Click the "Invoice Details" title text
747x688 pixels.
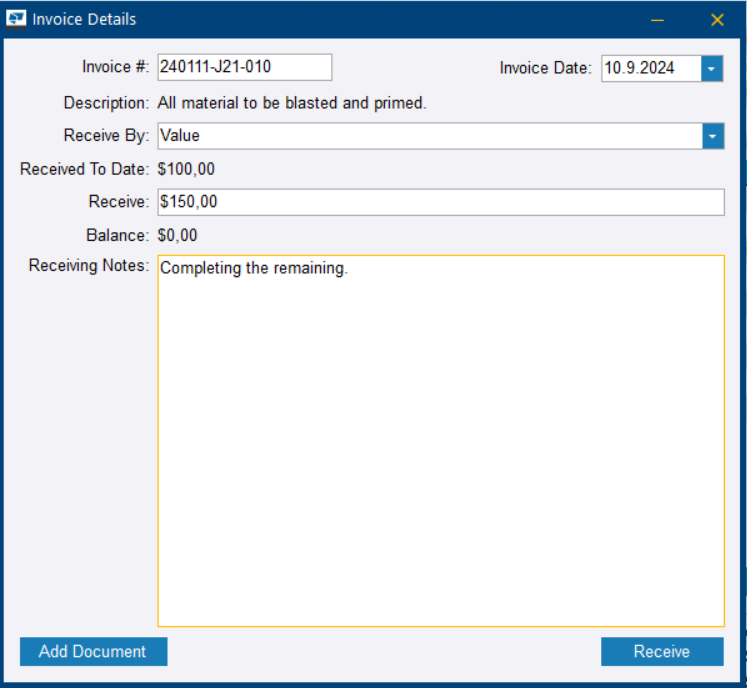tap(84, 20)
